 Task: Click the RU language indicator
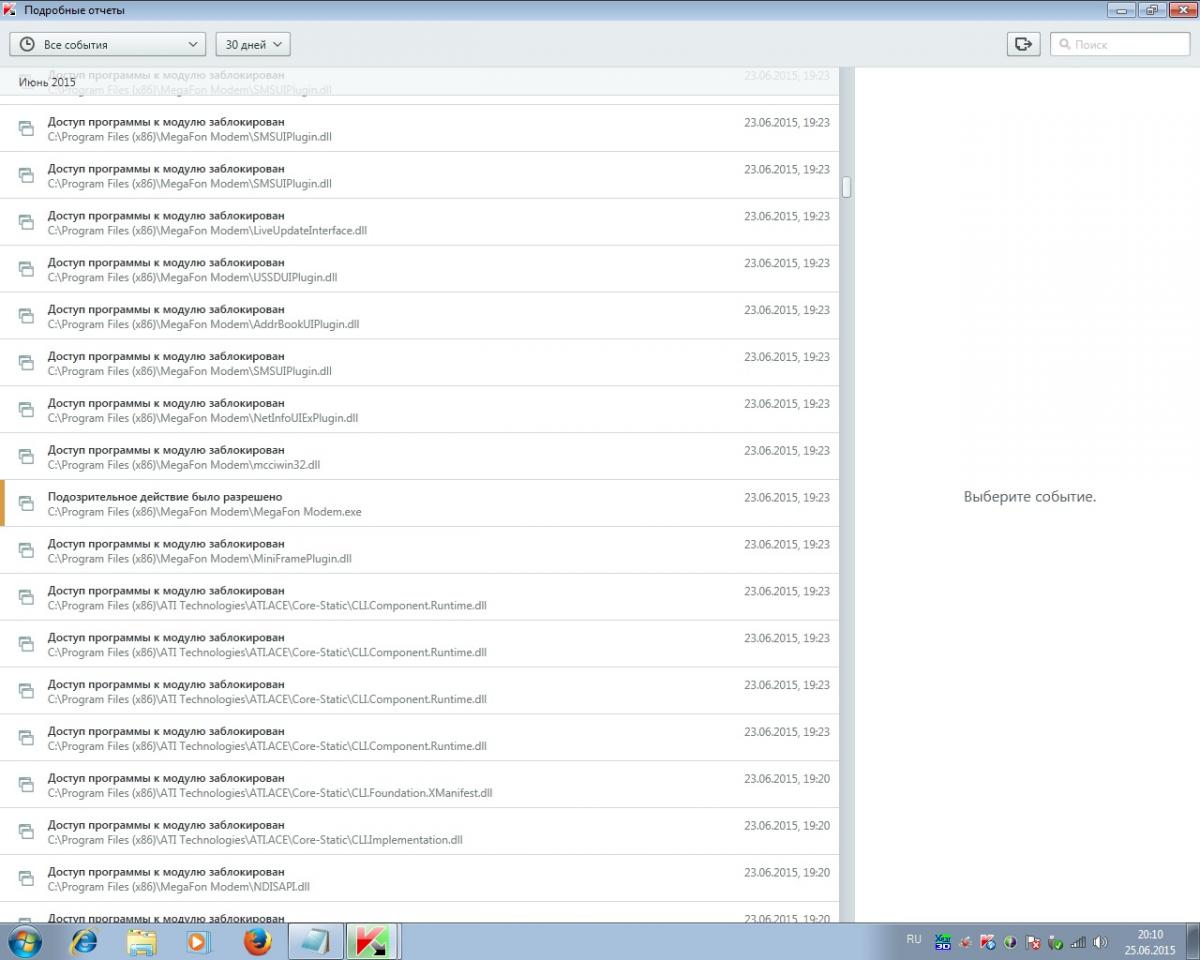pyautogui.click(x=914, y=940)
